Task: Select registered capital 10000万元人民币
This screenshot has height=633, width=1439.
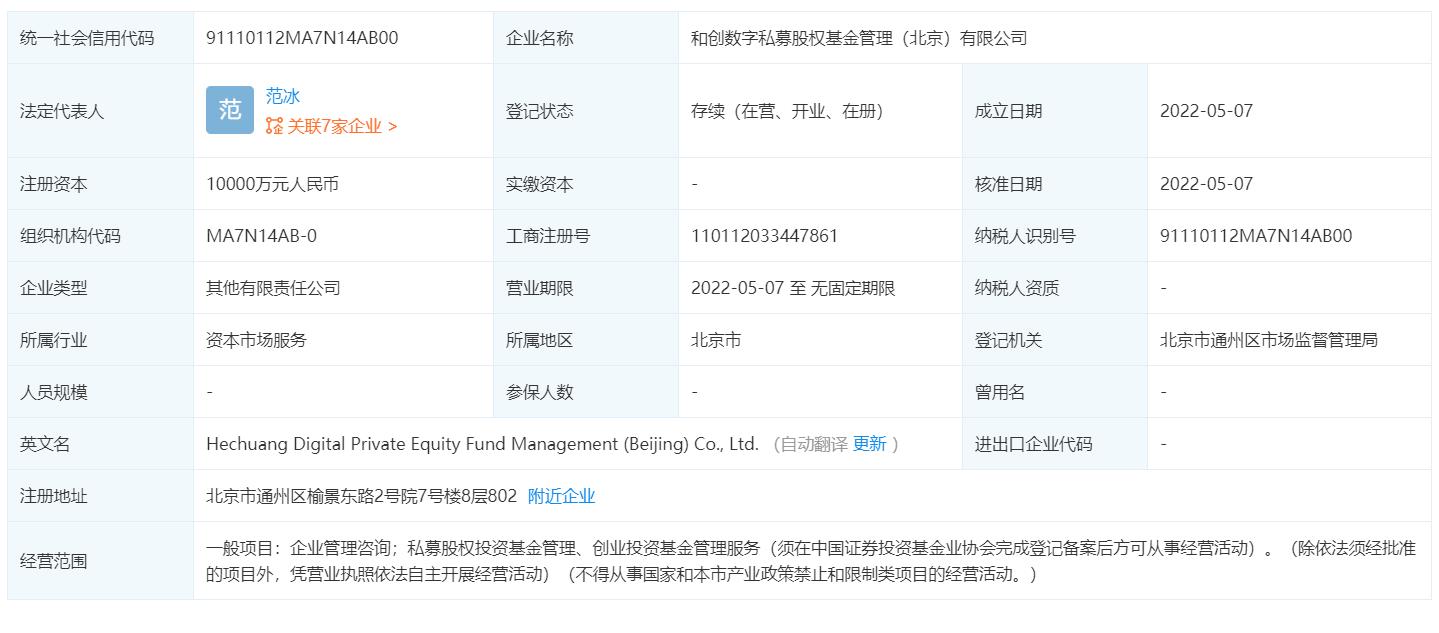Action: 272,184
